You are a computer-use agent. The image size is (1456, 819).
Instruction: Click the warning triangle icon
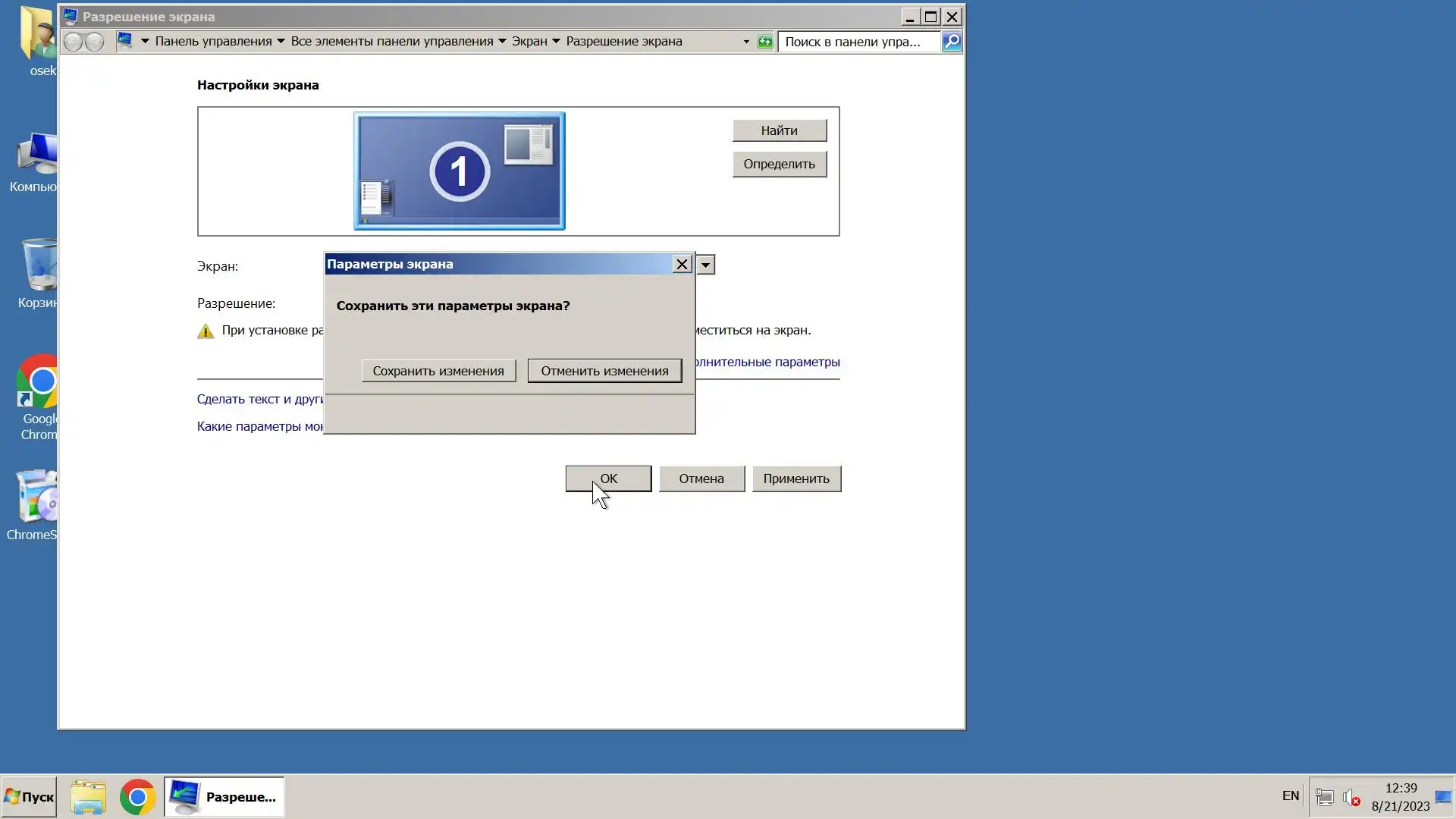(206, 331)
